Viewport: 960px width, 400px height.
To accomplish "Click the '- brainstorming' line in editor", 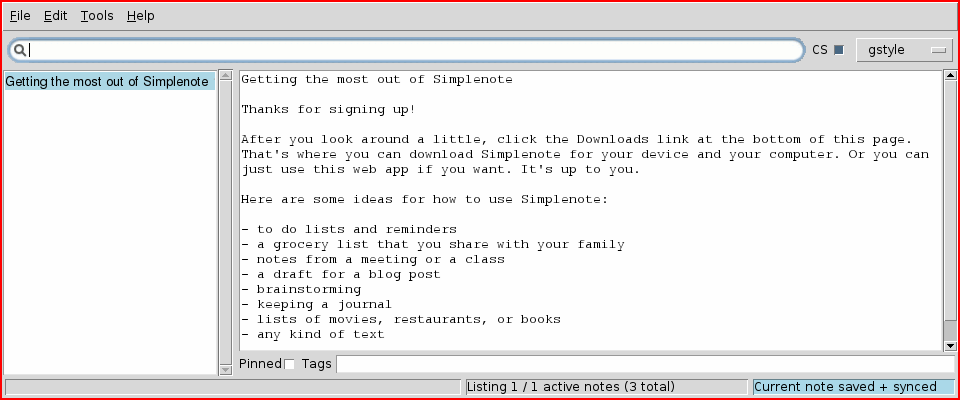I will pyautogui.click(x=301, y=289).
